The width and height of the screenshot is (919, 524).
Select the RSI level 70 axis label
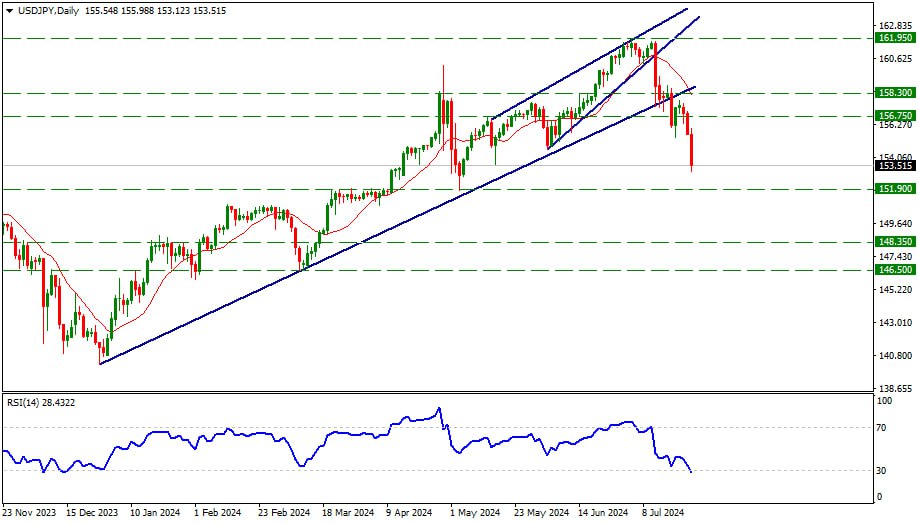pos(881,428)
